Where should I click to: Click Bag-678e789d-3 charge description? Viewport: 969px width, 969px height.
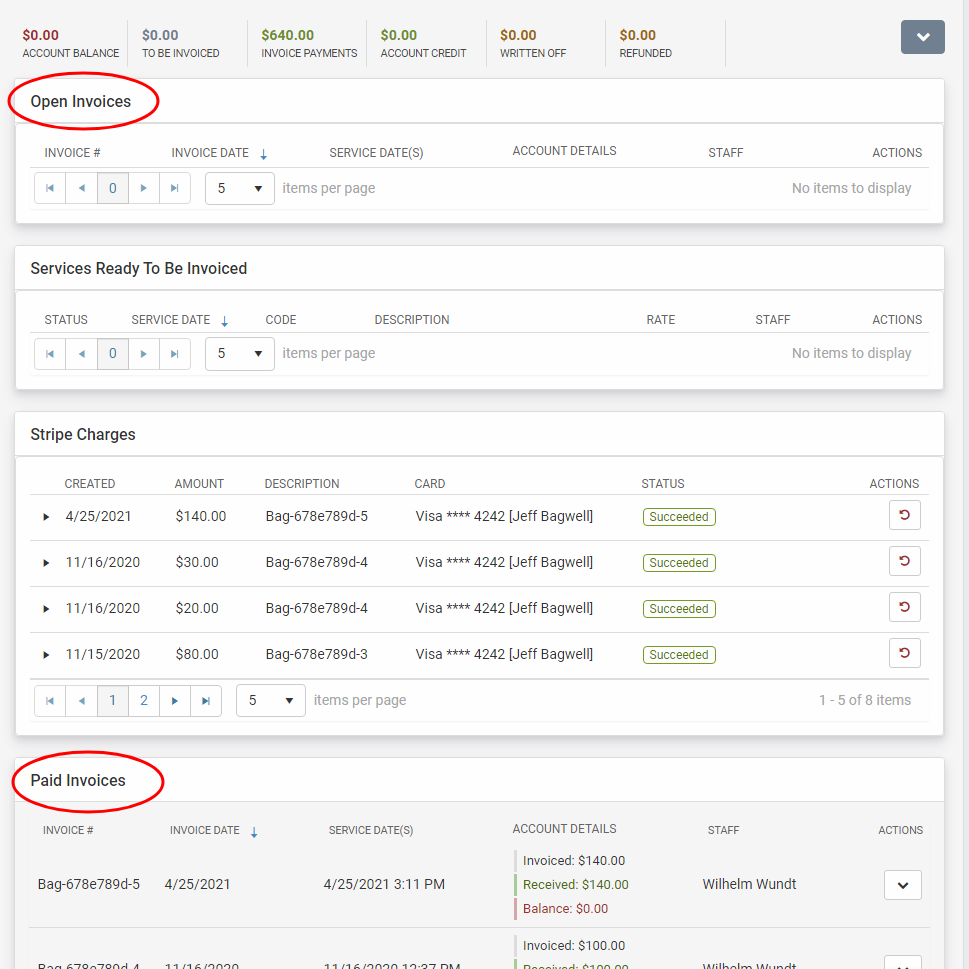[x=316, y=654]
